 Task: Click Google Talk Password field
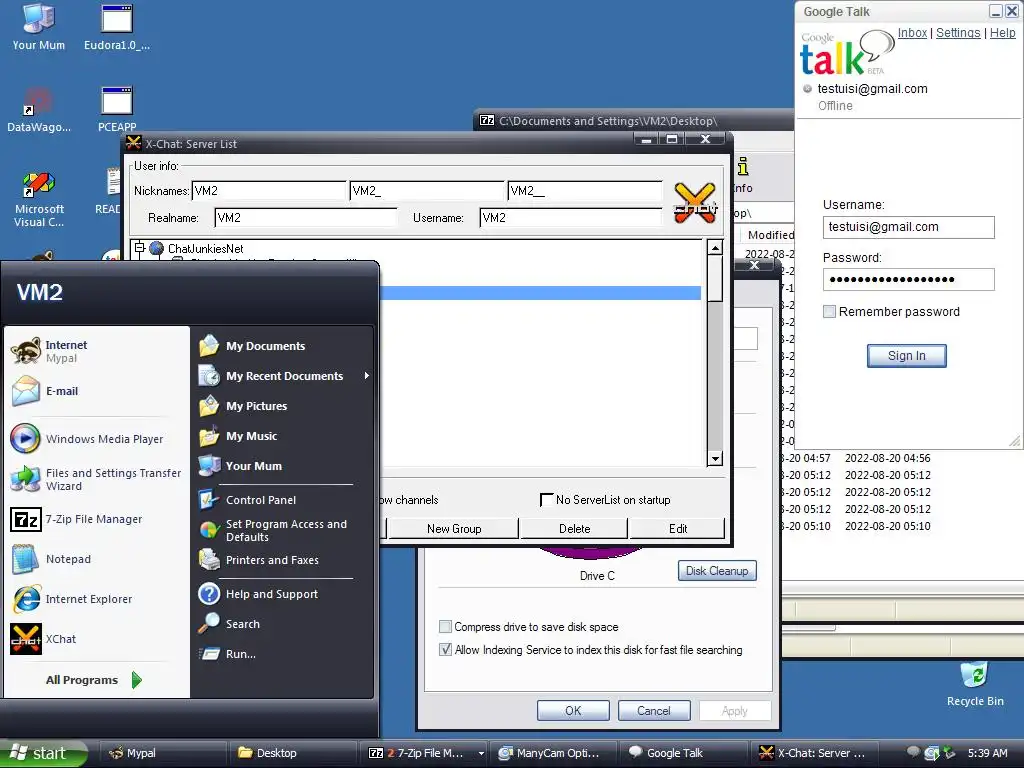(x=908, y=280)
